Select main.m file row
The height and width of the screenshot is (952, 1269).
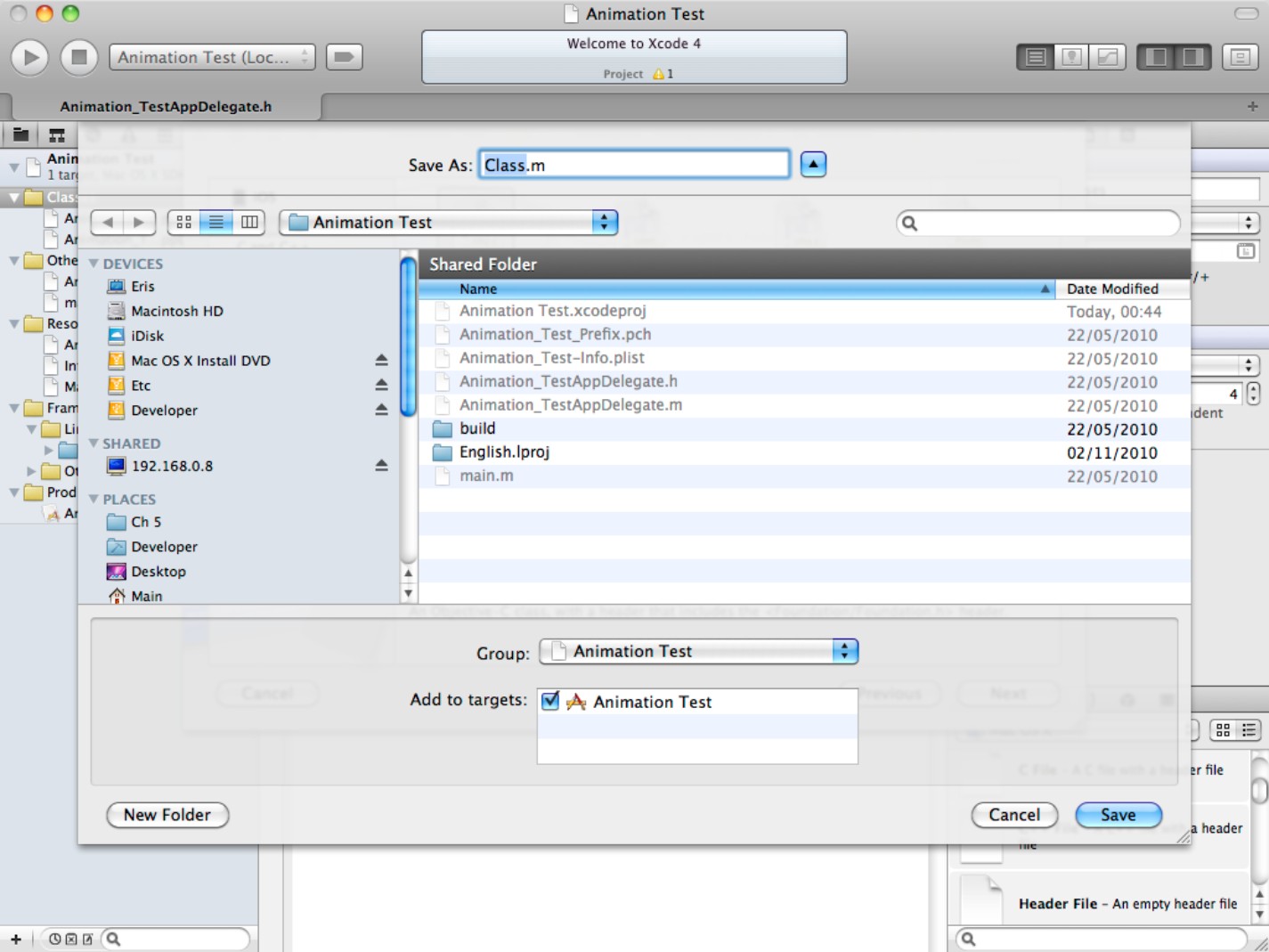pyautogui.click(x=805, y=476)
